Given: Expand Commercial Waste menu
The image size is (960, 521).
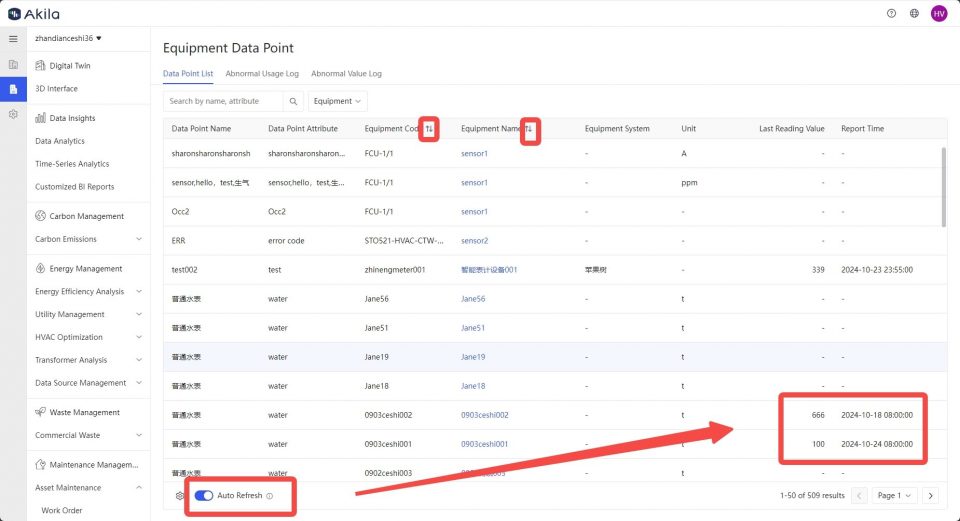Looking at the screenshot, I should click(x=139, y=435).
